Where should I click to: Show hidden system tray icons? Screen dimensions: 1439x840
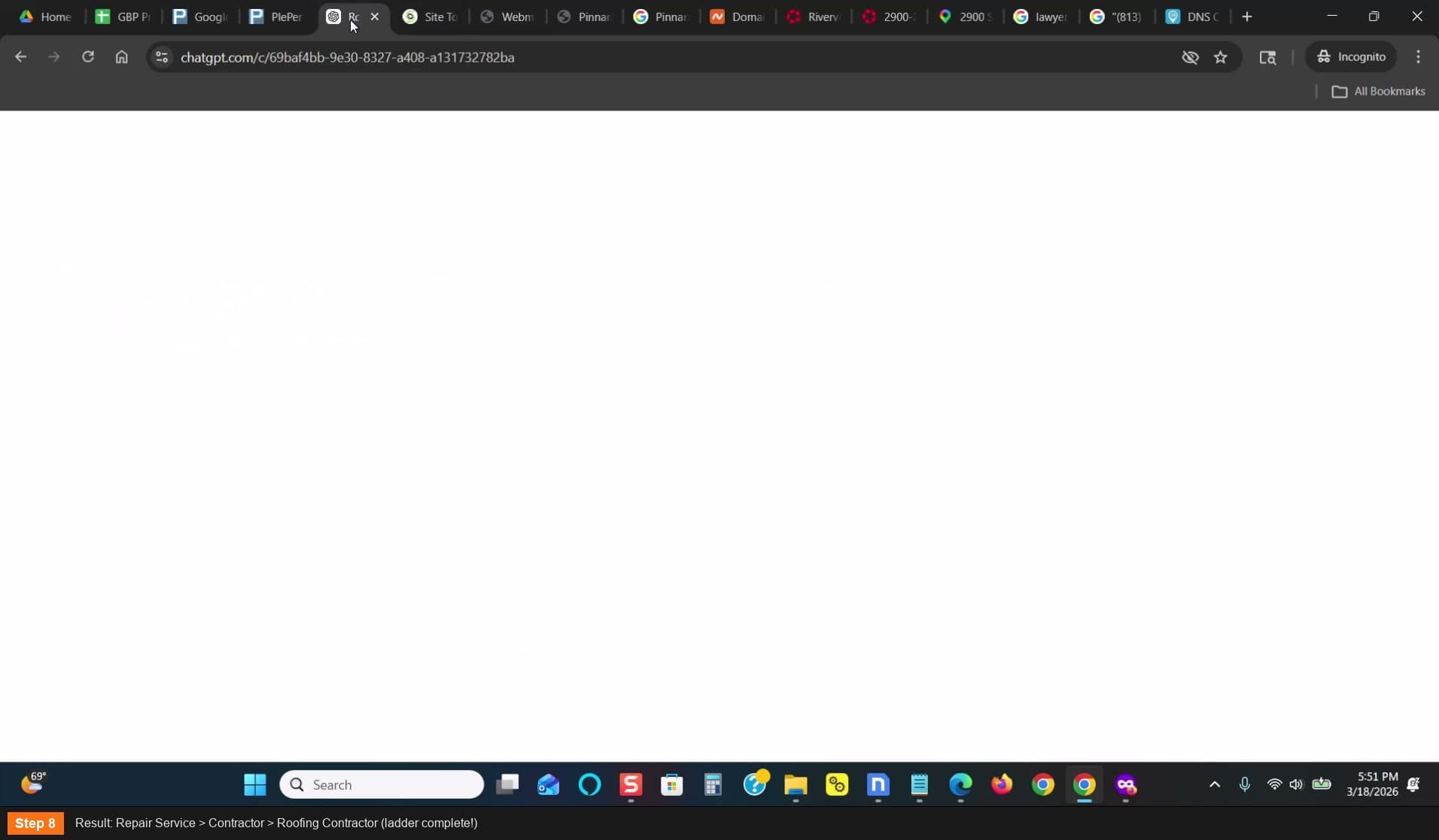[x=1214, y=784]
